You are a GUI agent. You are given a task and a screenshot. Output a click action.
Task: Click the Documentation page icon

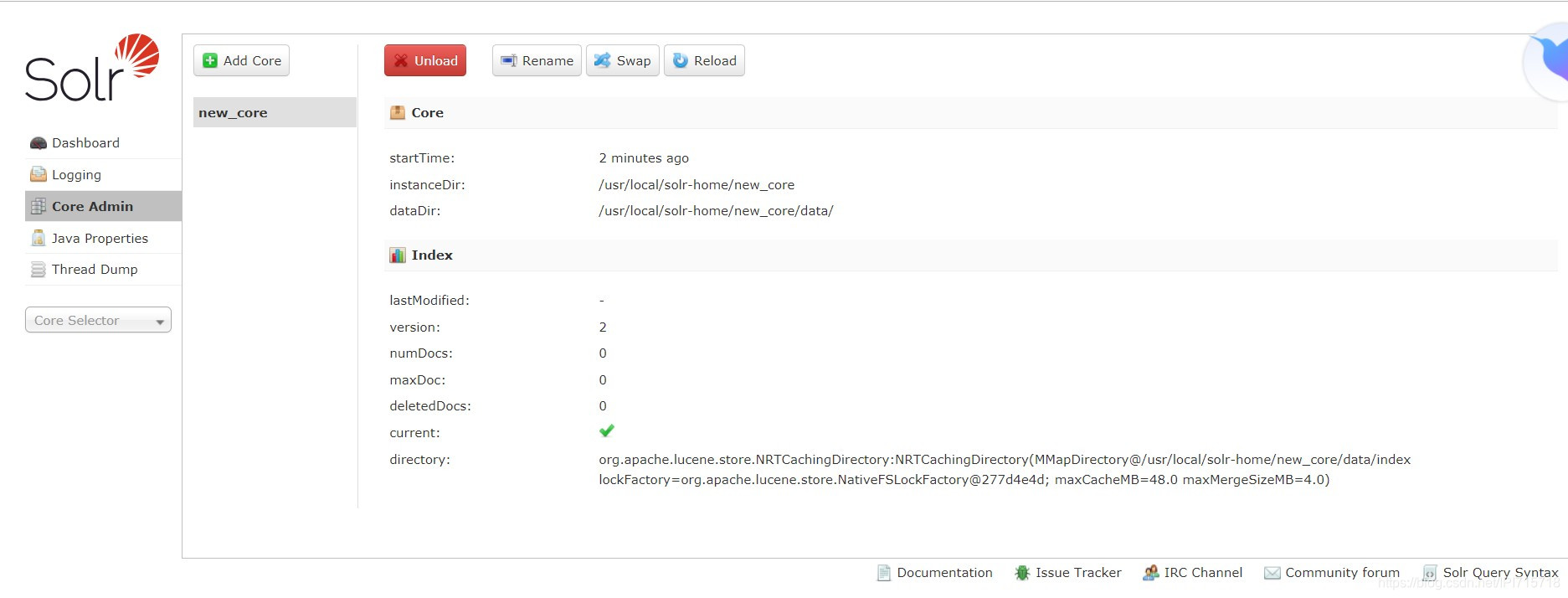[x=884, y=573]
